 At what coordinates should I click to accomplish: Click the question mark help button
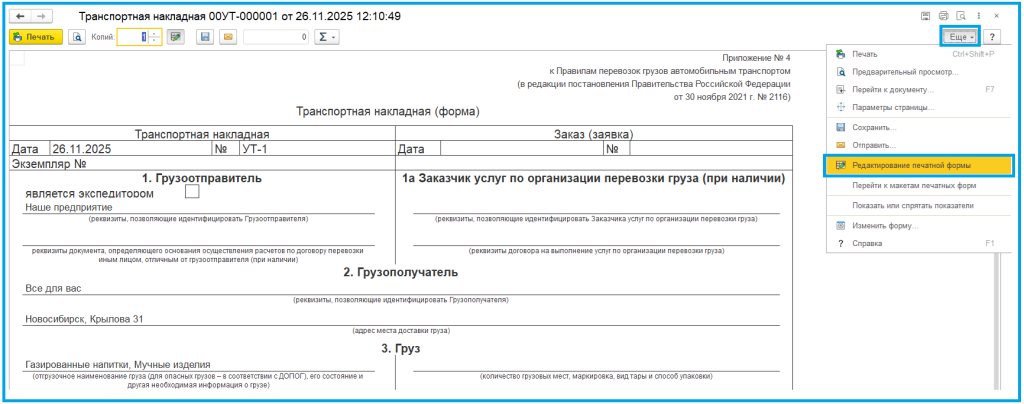993,37
